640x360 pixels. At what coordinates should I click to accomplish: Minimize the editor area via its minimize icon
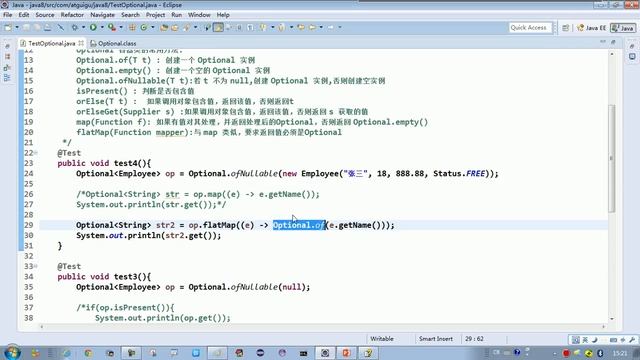(603, 42)
